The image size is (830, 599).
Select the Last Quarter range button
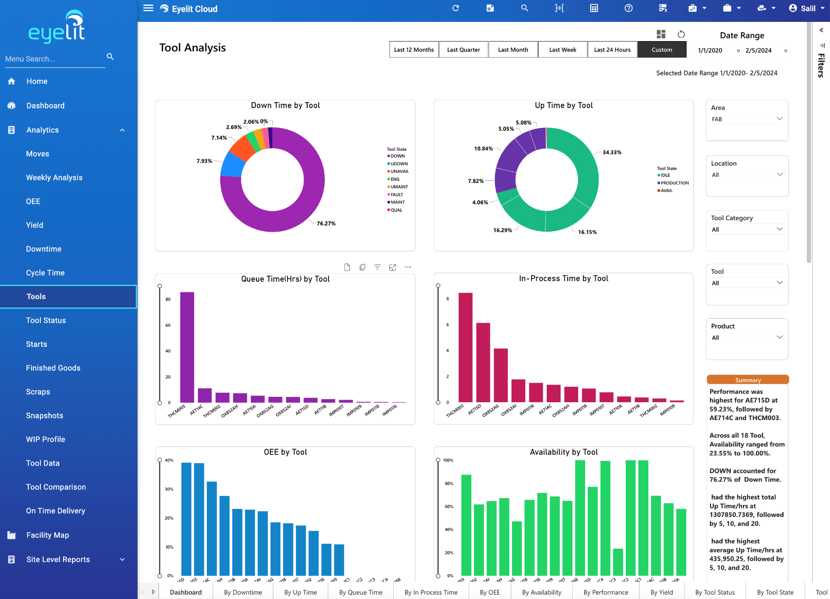[x=463, y=50]
